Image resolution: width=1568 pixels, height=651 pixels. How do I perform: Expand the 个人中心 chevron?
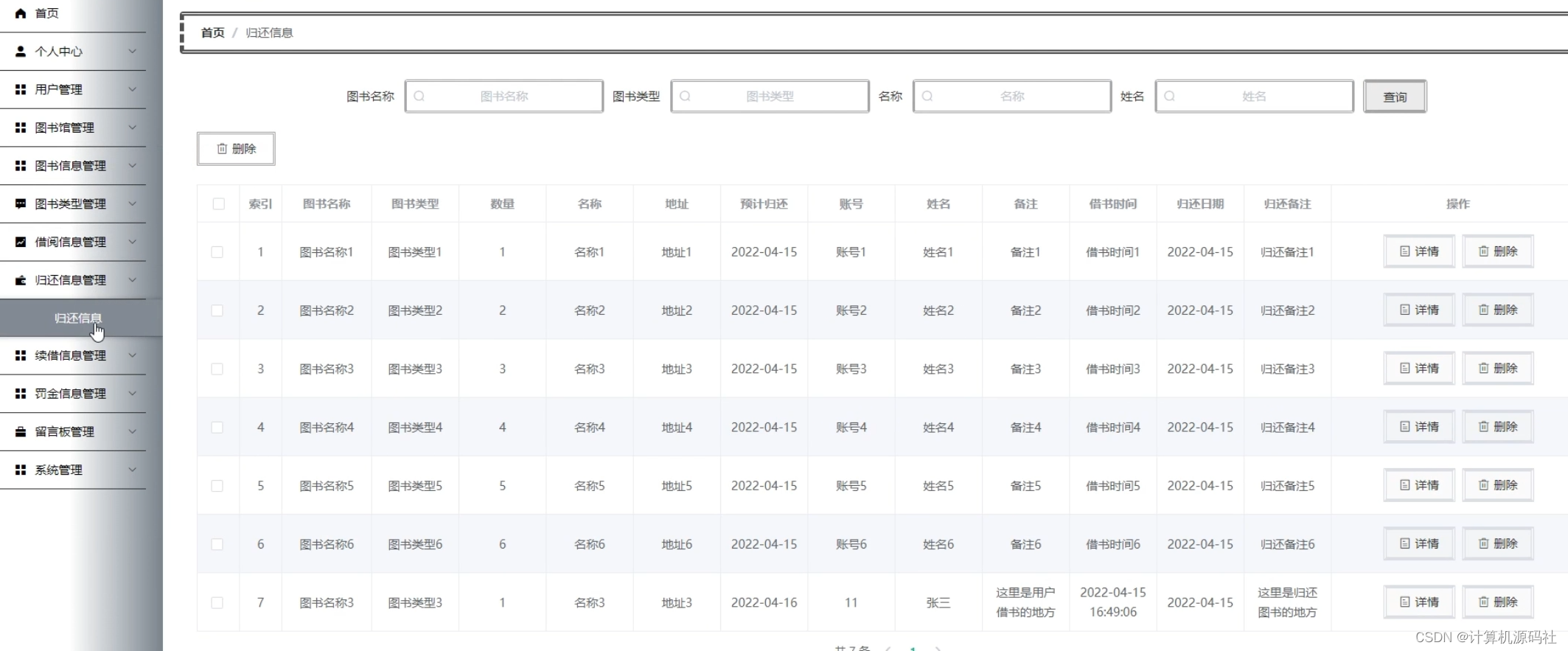(x=133, y=52)
